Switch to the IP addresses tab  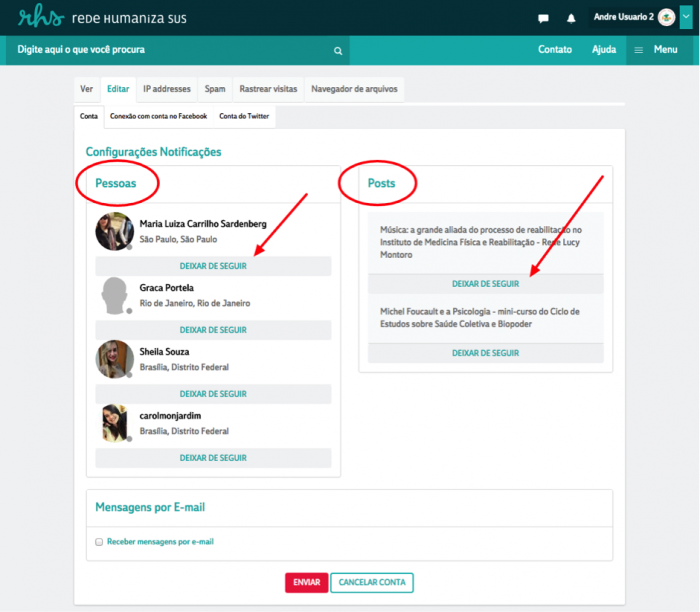click(166, 89)
